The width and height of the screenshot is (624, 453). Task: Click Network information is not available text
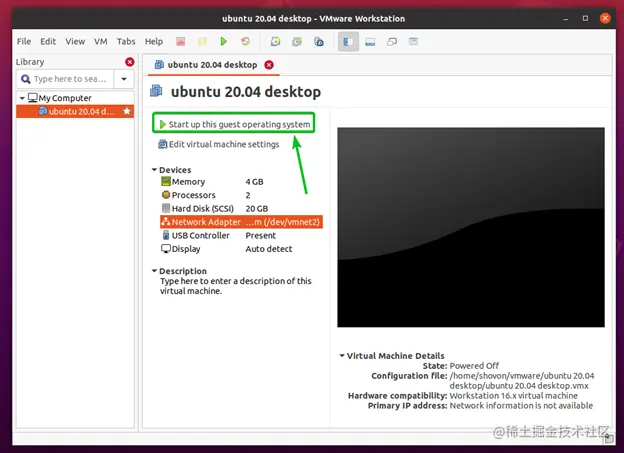(521, 406)
